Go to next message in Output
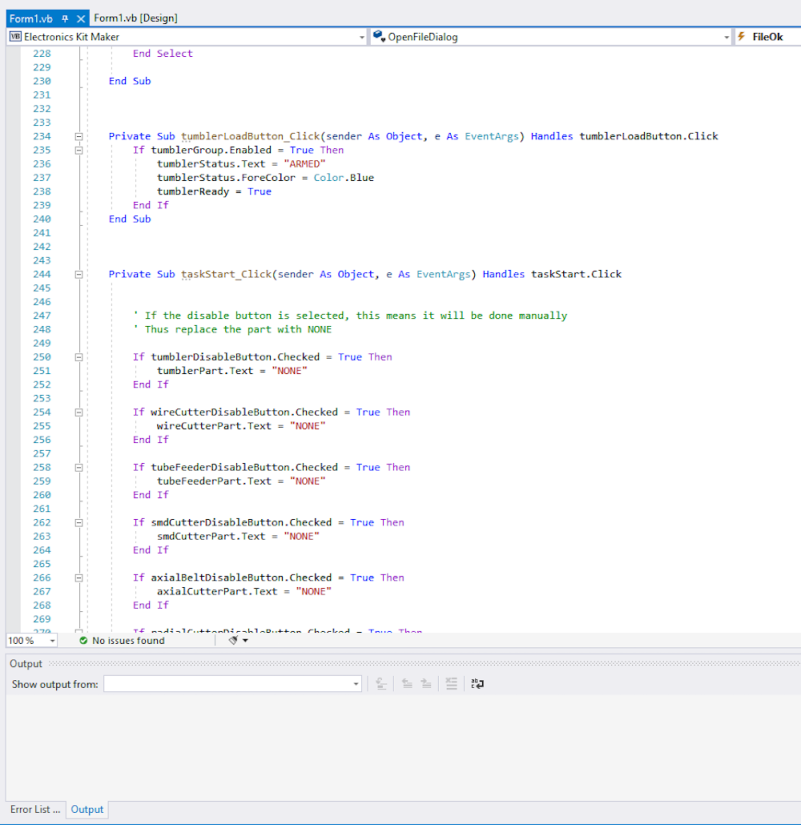The height and width of the screenshot is (825, 801). (426, 684)
